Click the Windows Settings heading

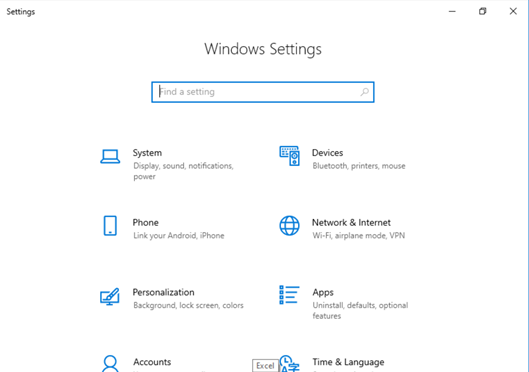pos(263,49)
